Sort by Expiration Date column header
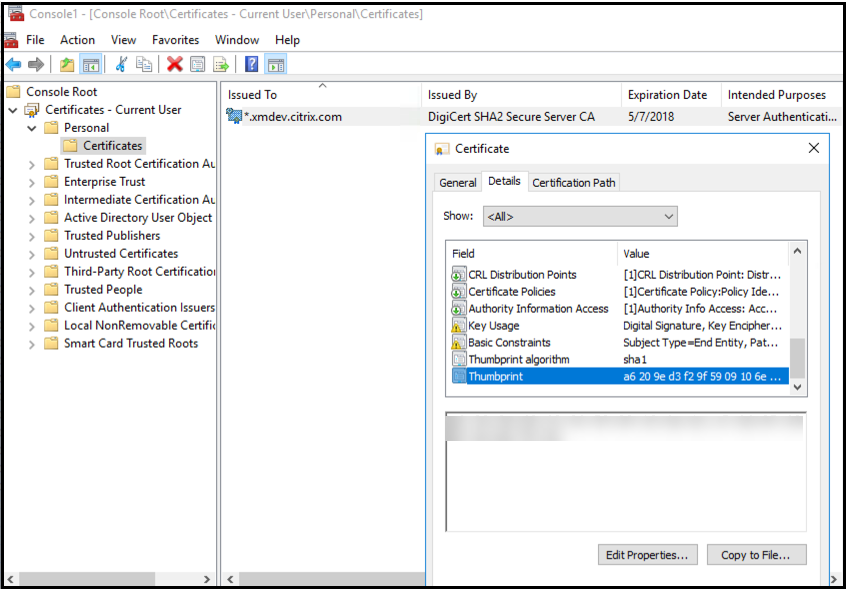This screenshot has height=589, width=846. [x=671, y=95]
